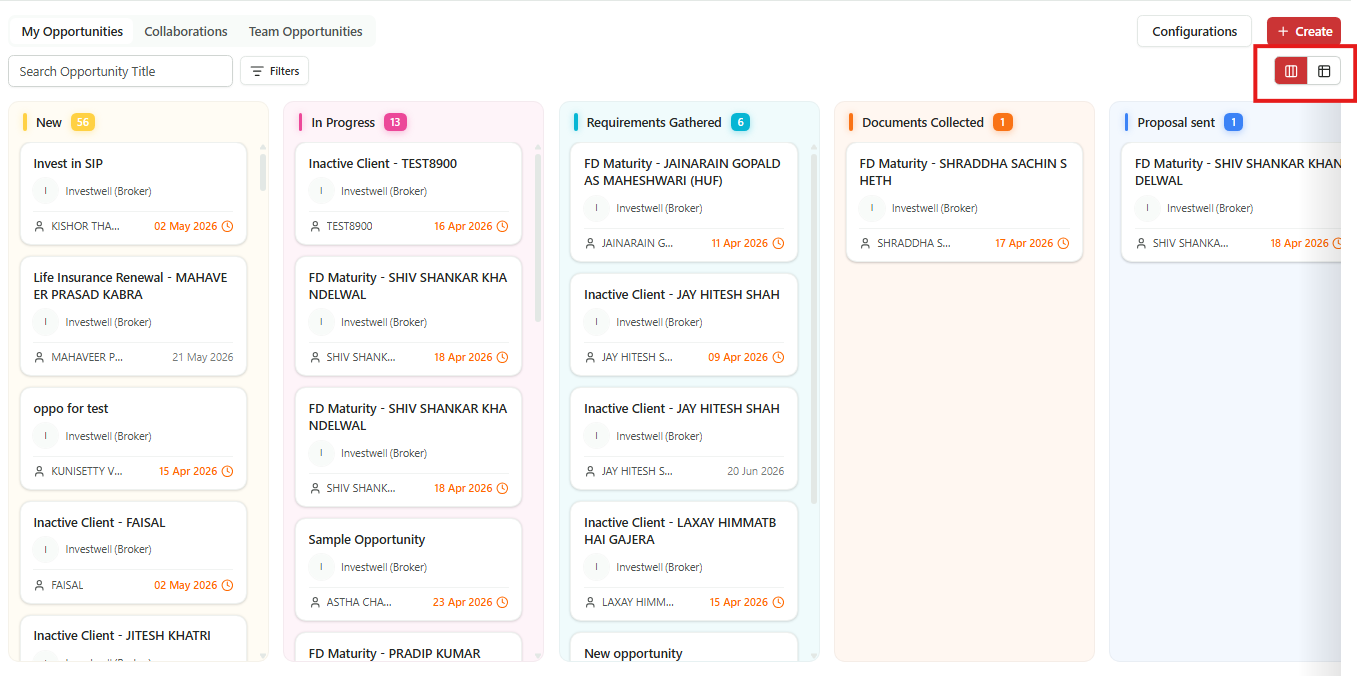The height and width of the screenshot is (676, 1357).
Task: Click the Search Opportunity Title field
Action: [120, 71]
